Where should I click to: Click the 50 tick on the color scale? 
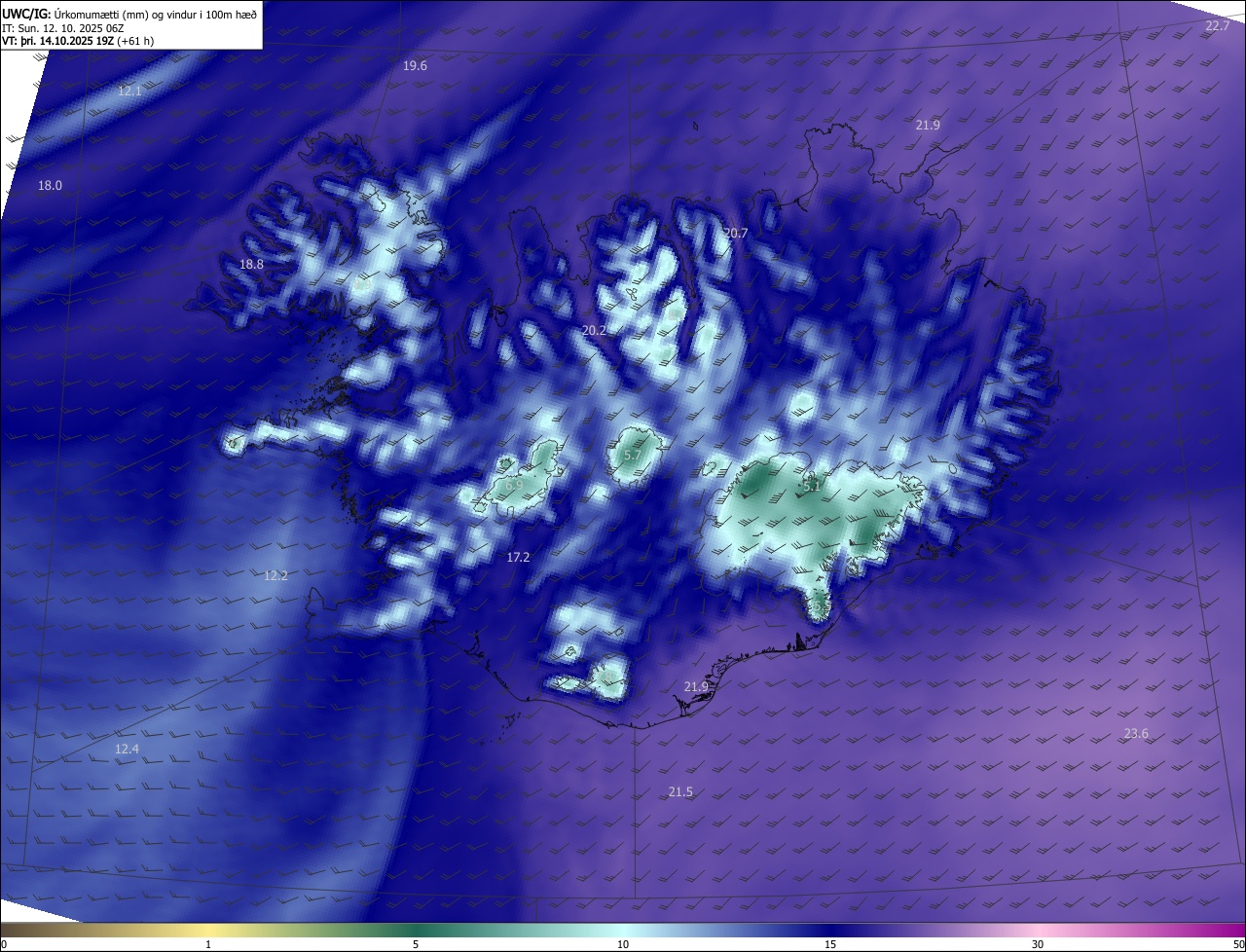pos(1238,944)
